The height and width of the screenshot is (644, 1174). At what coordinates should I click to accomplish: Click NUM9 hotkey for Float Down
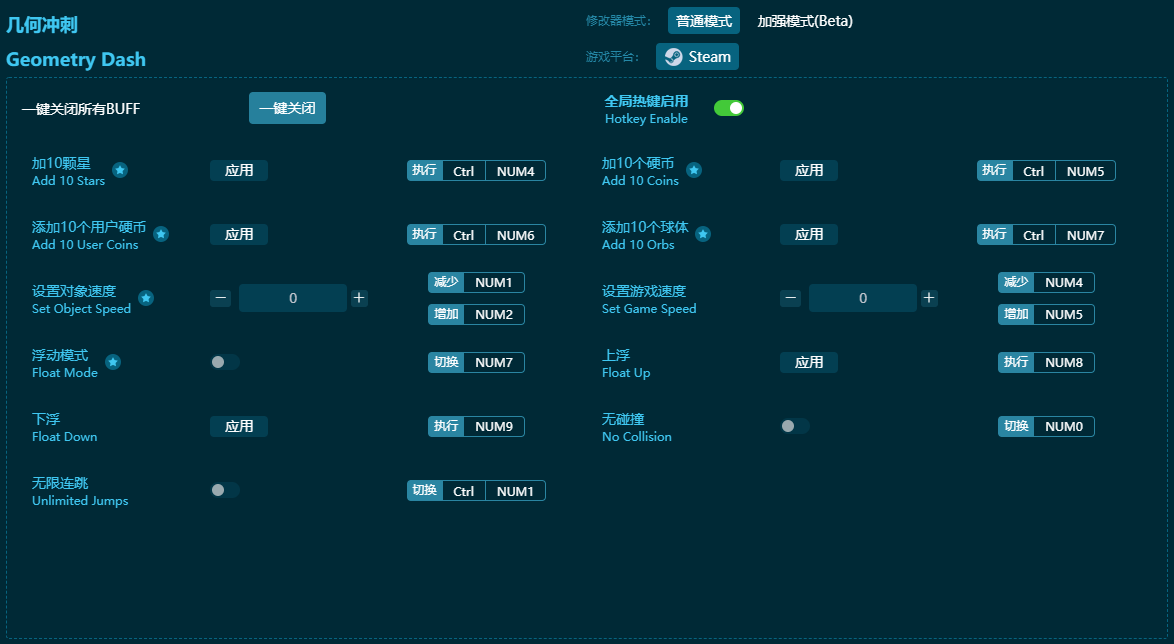(x=494, y=427)
